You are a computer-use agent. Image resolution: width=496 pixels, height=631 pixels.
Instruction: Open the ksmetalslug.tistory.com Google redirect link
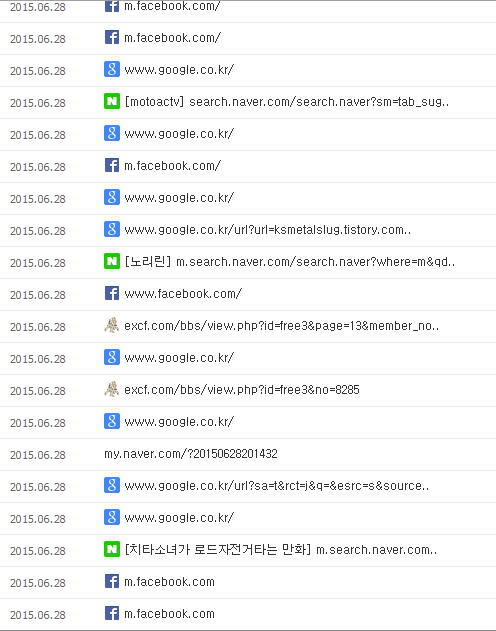pos(268,230)
